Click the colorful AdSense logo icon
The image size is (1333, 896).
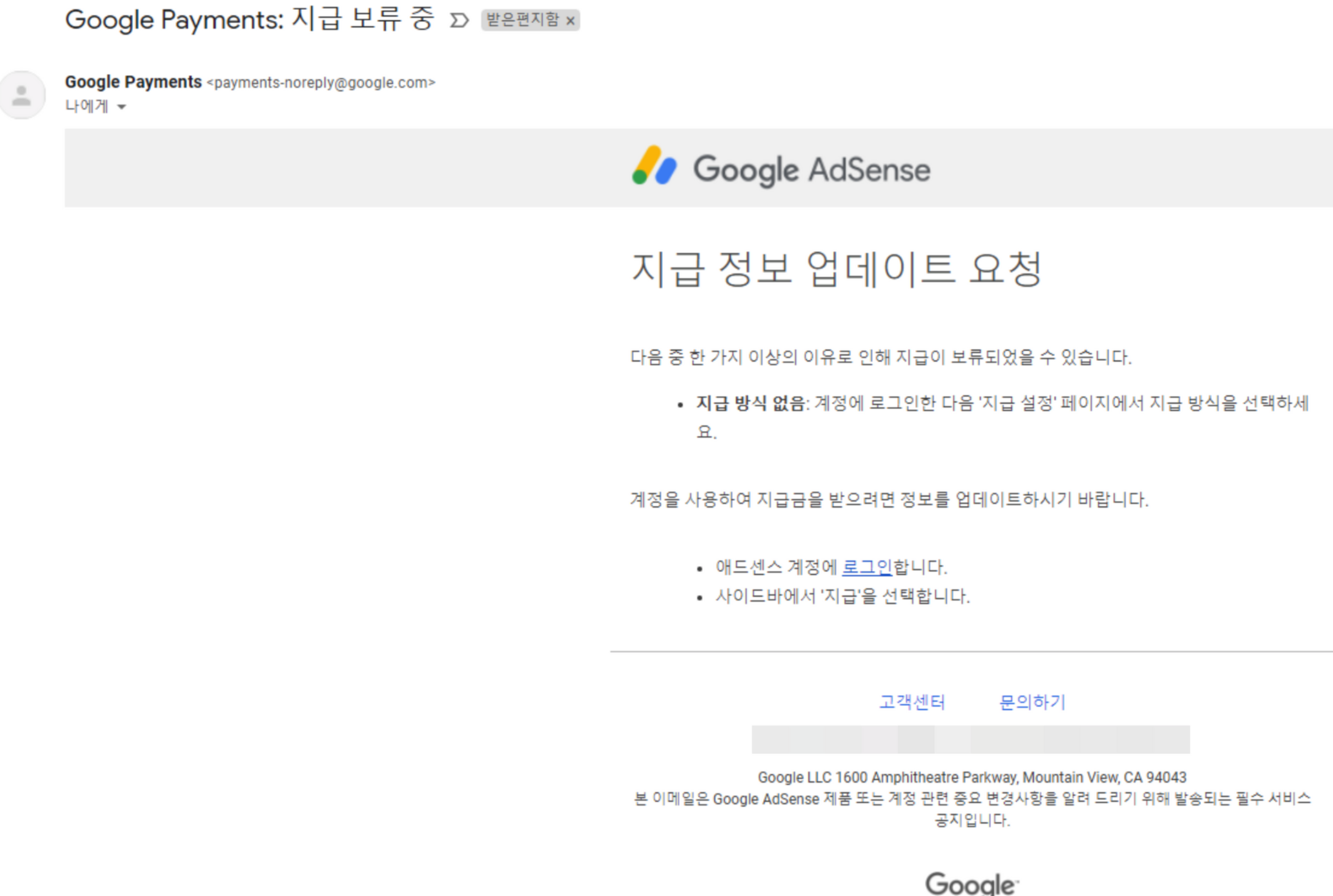[654, 166]
